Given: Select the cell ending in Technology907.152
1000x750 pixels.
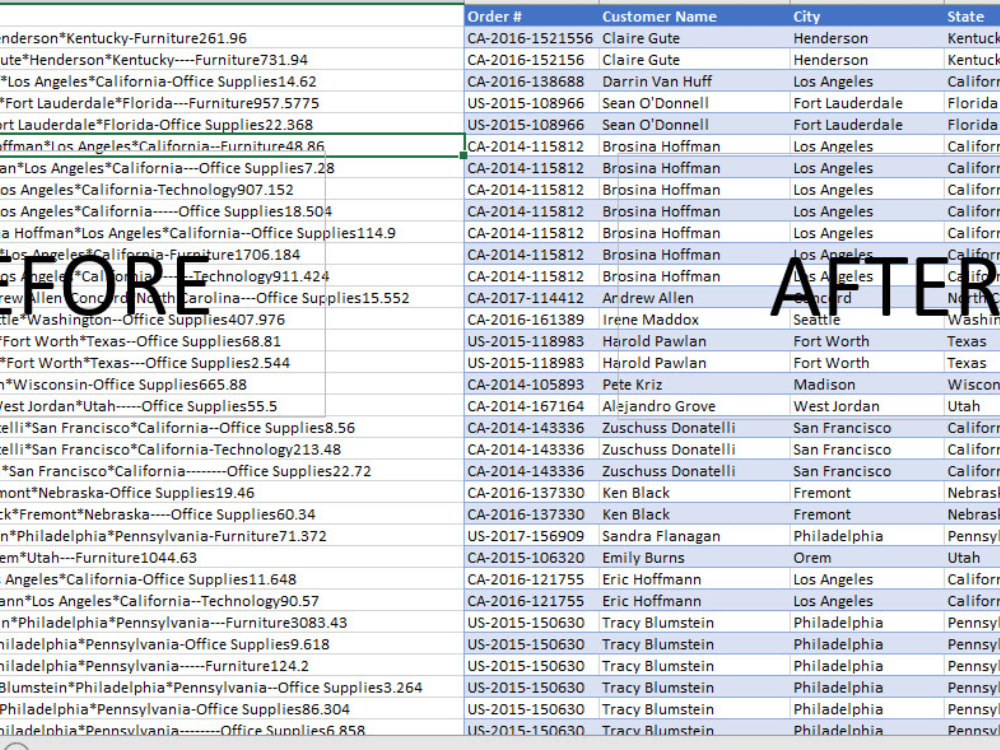Looking at the screenshot, I should [232, 190].
